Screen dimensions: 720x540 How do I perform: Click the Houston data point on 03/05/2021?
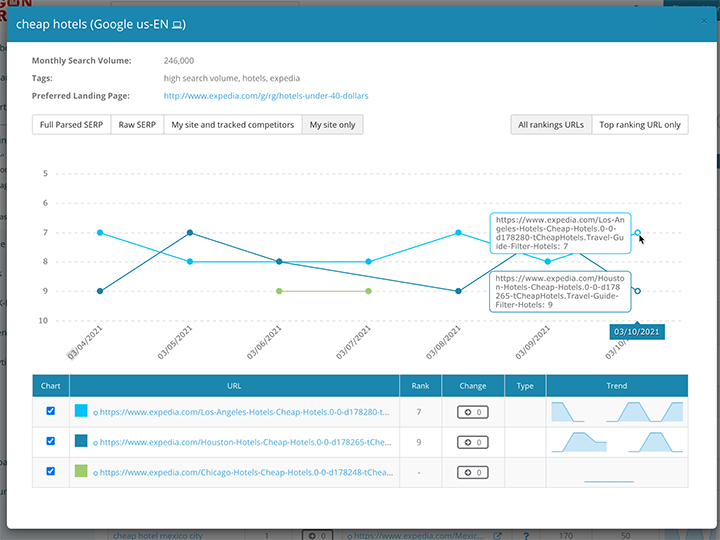pyautogui.click(x=190, y=233)
